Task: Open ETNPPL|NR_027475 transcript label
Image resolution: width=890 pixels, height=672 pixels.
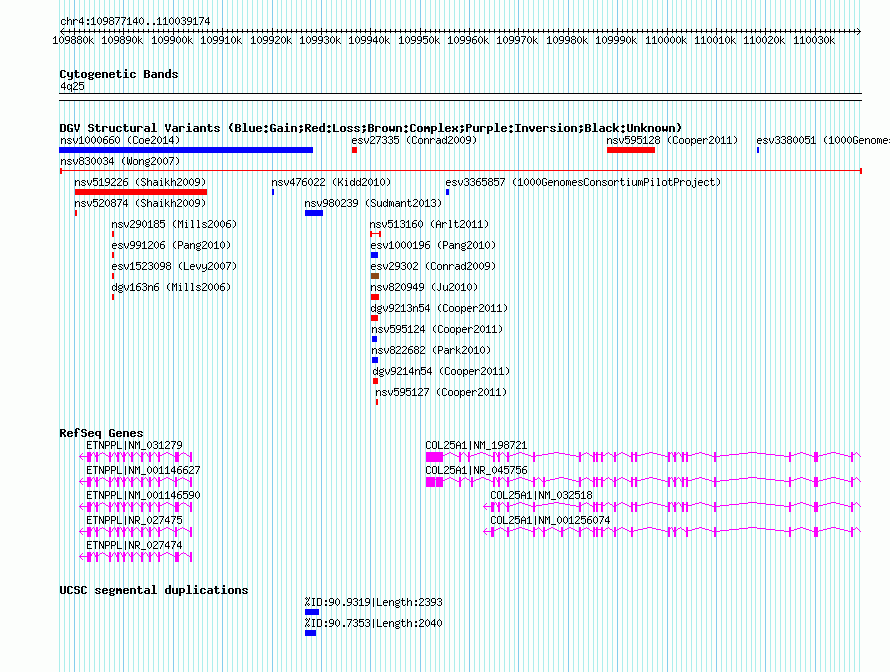Action: click(135, 520)
